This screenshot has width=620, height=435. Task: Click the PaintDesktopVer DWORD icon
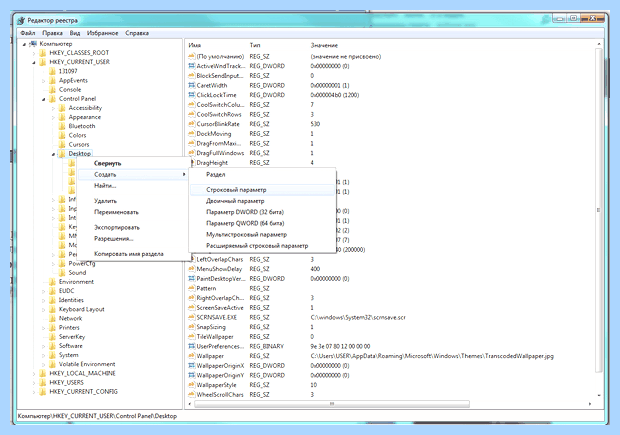[x=192, y=279]
